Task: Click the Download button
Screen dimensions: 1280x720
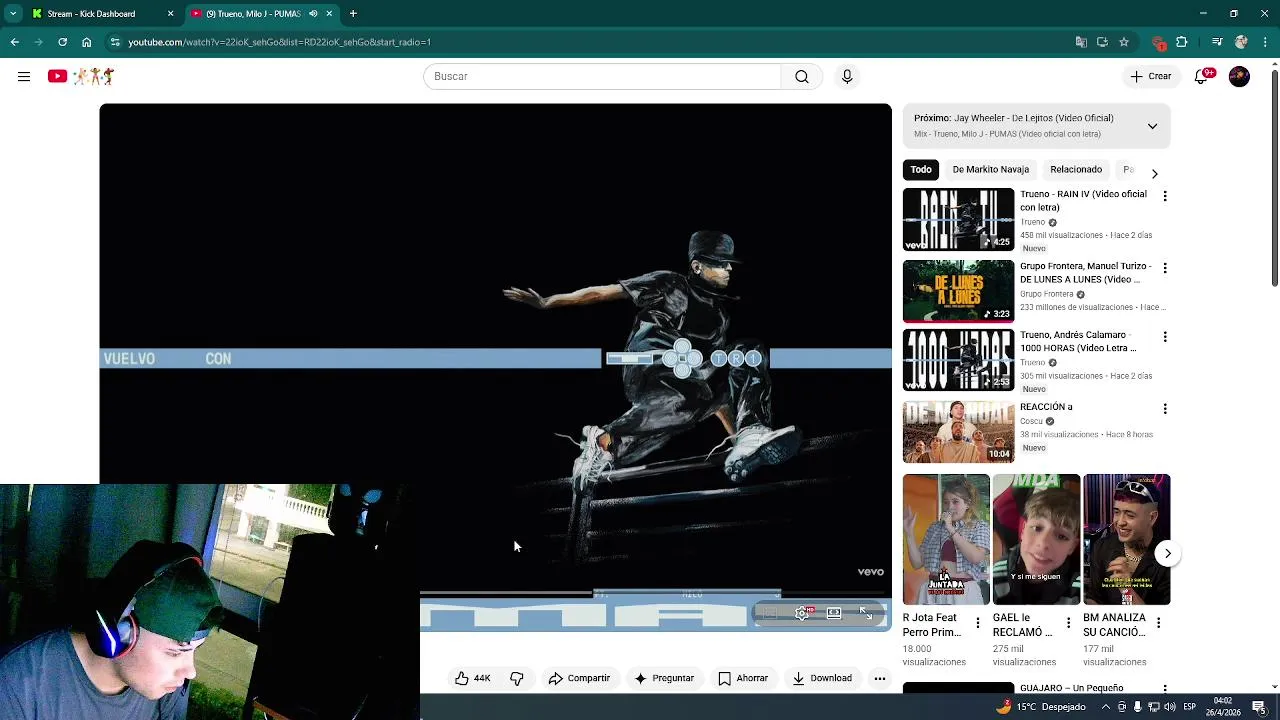Action: click(822, 678)
